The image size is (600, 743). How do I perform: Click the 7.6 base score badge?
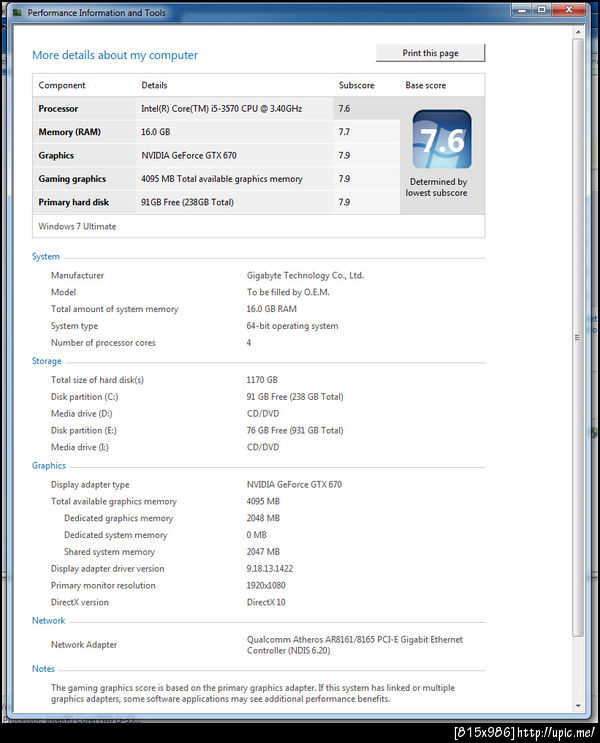click(x=442, y=139)
